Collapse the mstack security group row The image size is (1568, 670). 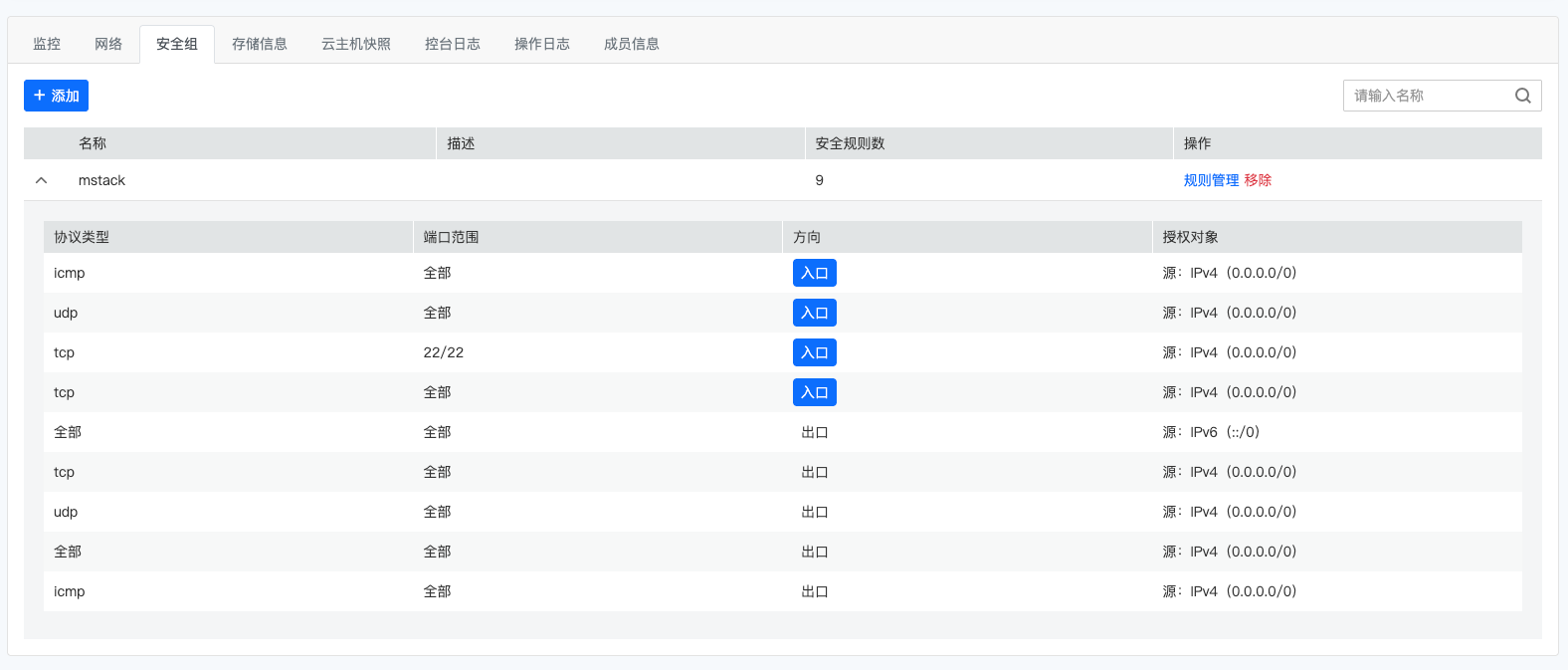pyautogui.click(x=41, y=180)
